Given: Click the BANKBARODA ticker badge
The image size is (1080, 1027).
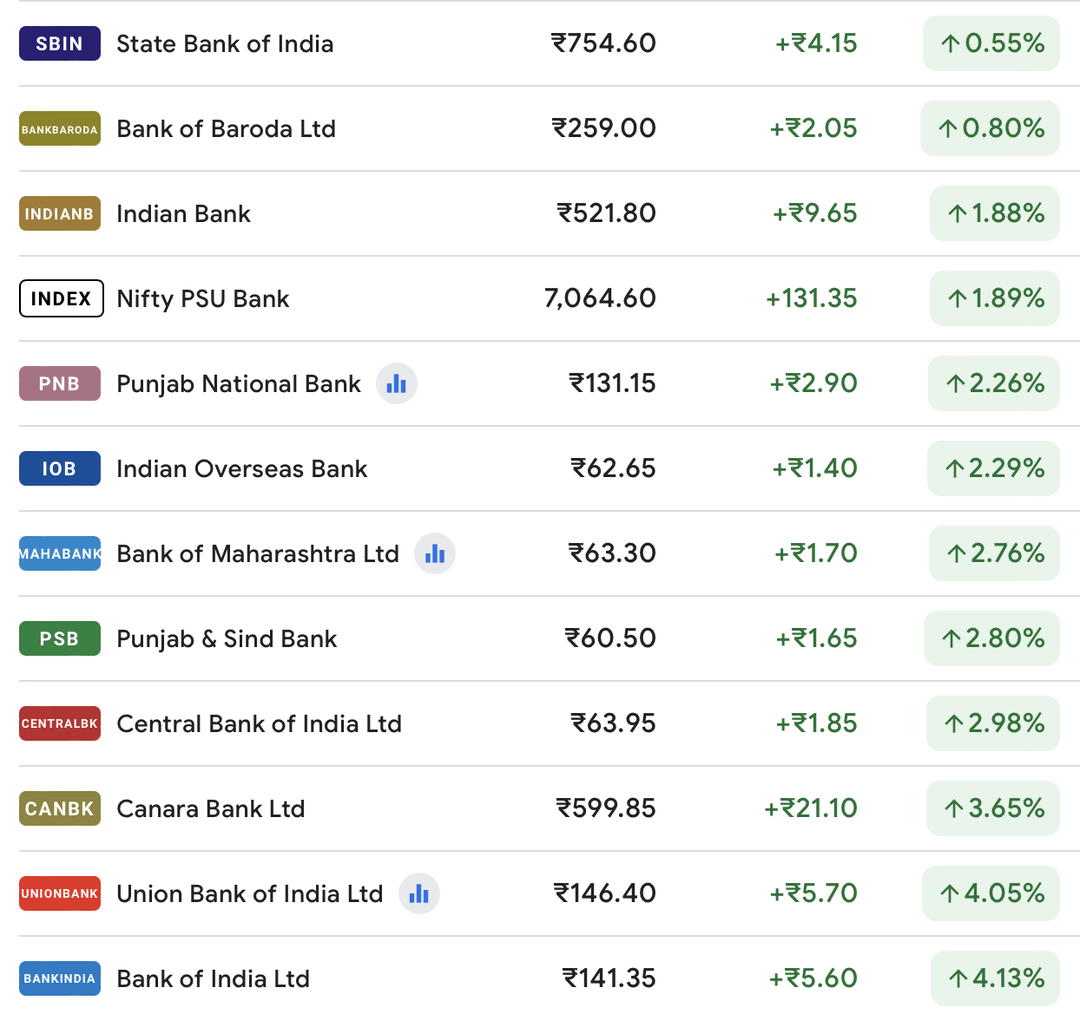Looking at the screenshot, I should coord(60,129).
